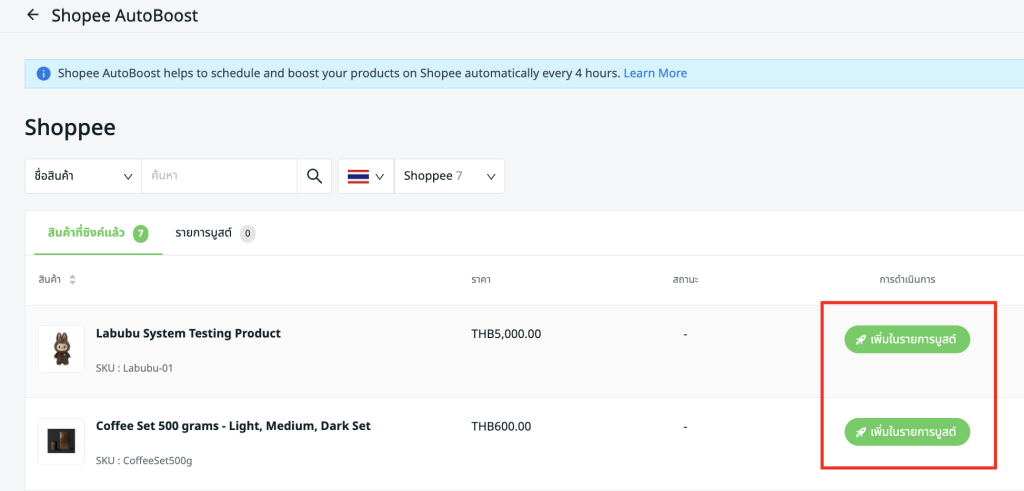Expand the chevron next to the flag
The image size is (1024, 491).
coord(380,177)
